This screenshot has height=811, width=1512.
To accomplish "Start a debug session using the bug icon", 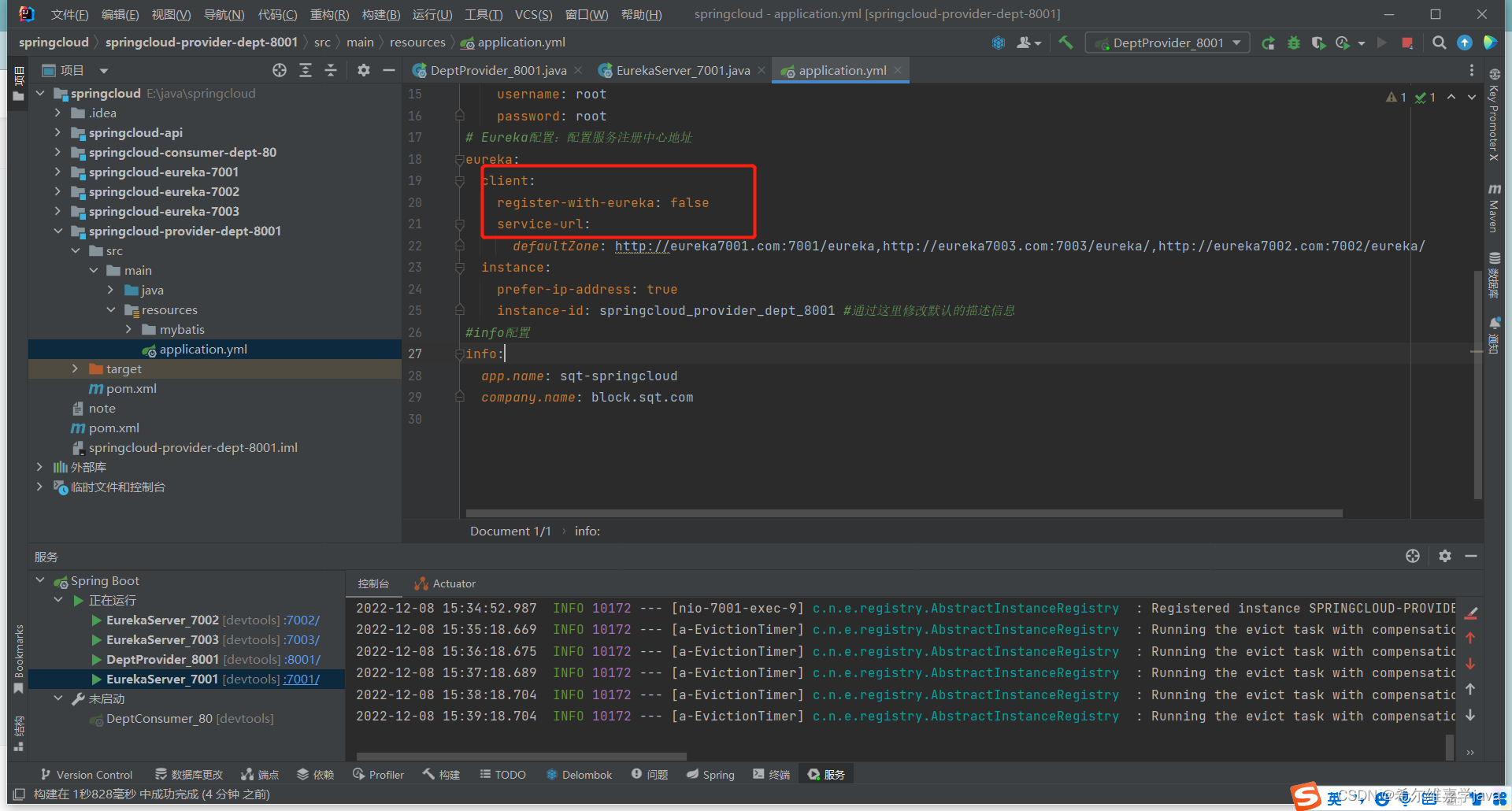I will coord(1294,43).
